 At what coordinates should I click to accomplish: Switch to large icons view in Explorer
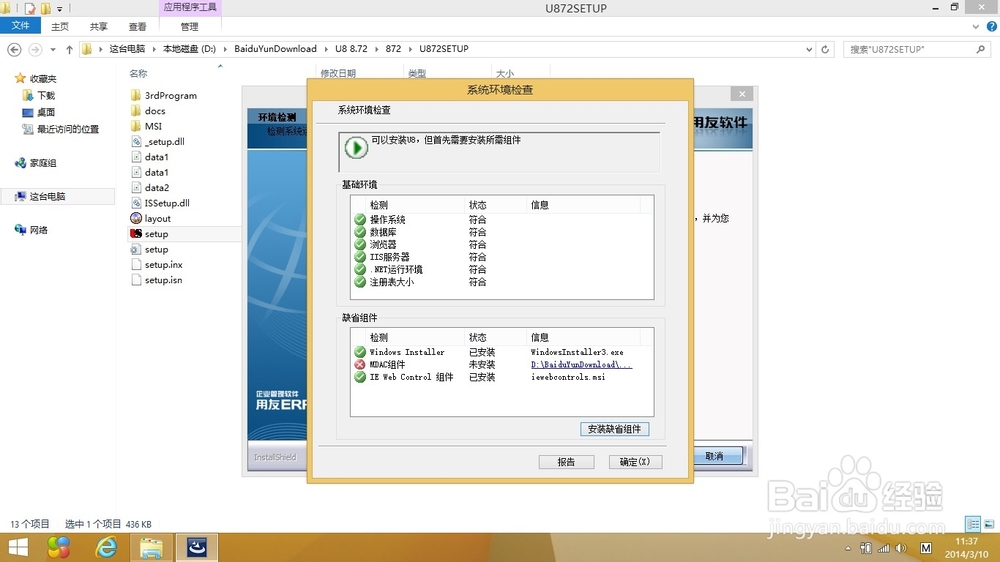point(989,524)
